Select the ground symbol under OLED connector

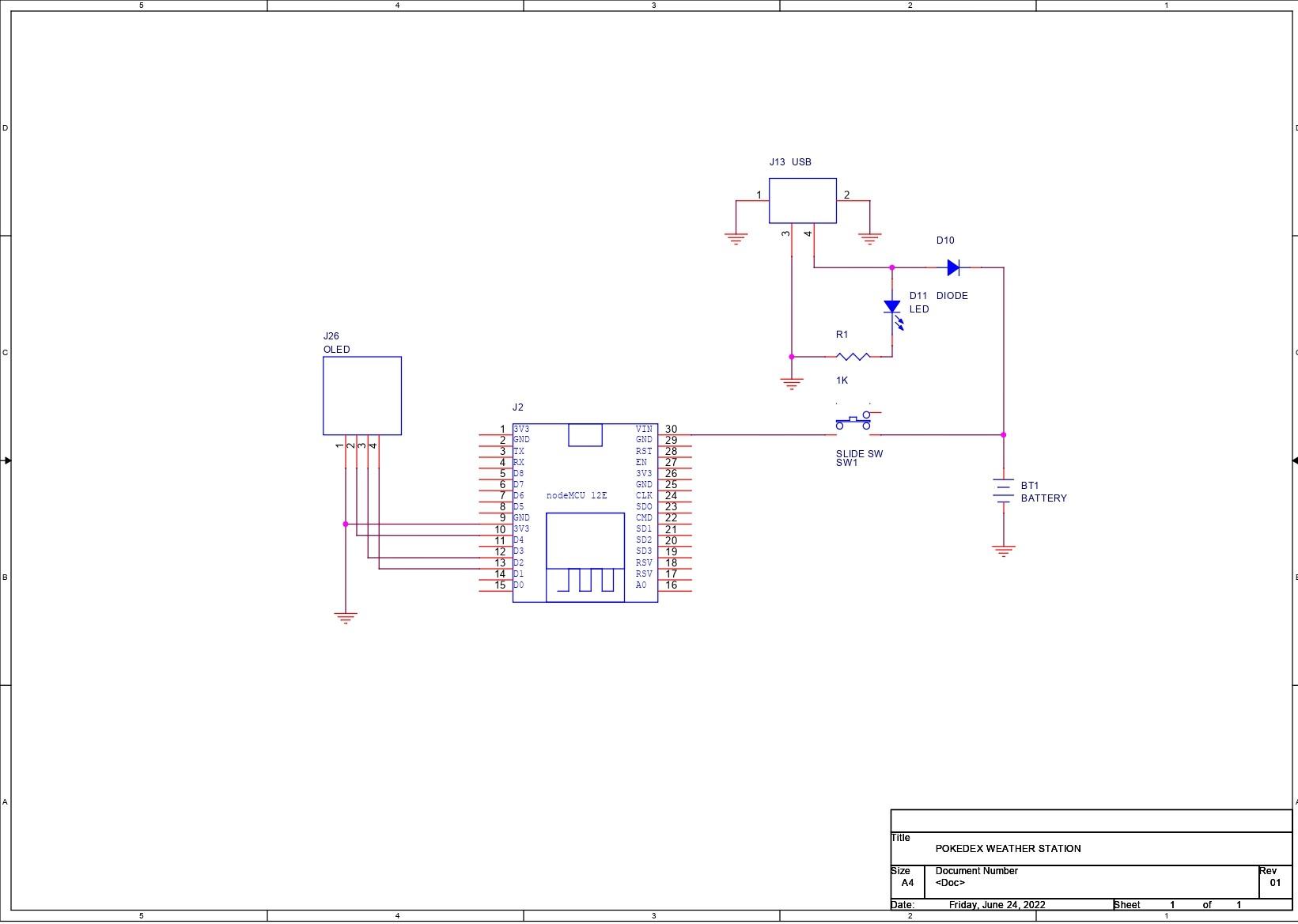tap(346, 618)
